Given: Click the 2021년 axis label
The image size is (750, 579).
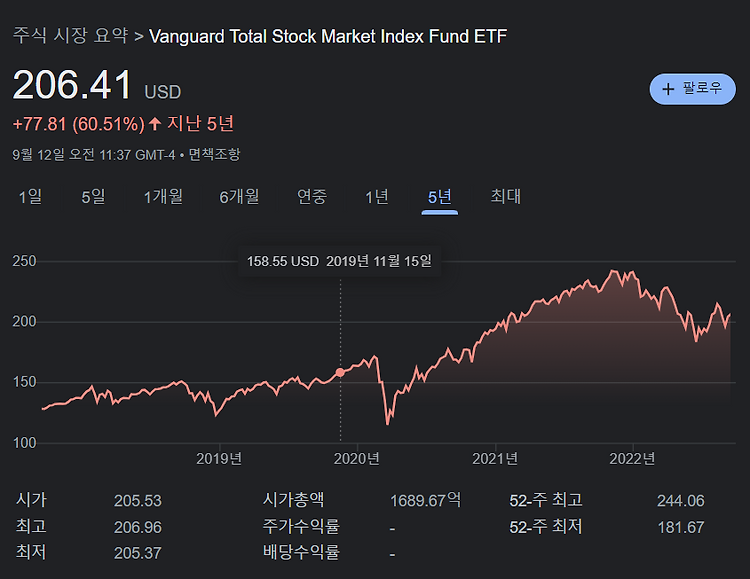Looking at the screenshot, I should [x=495, y=459].
